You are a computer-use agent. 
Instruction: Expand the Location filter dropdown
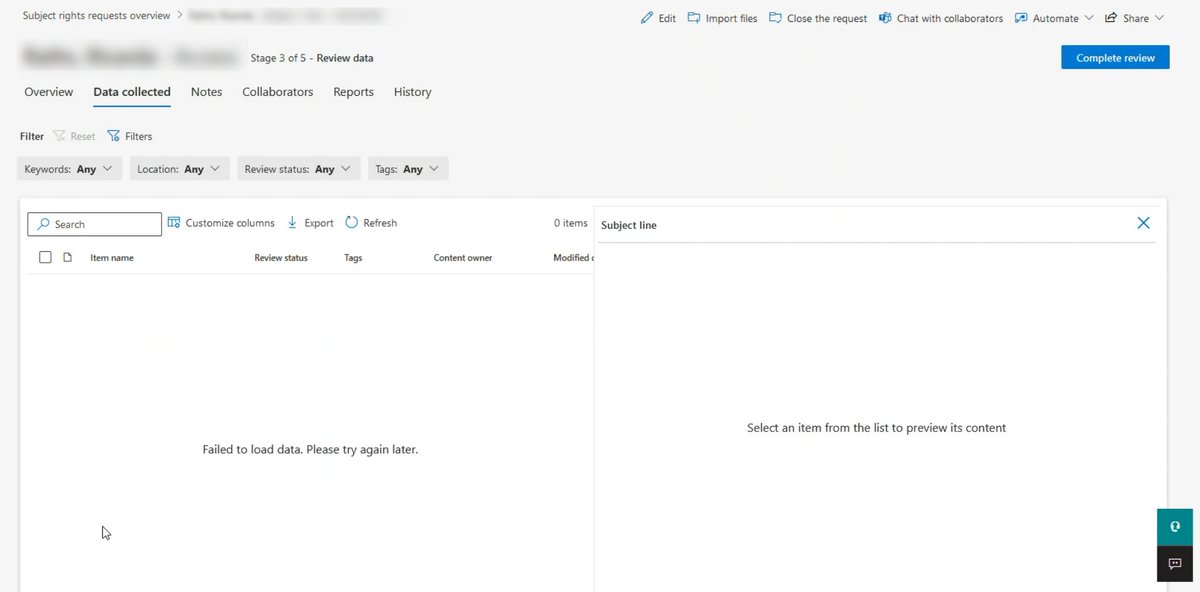(180, 169)
